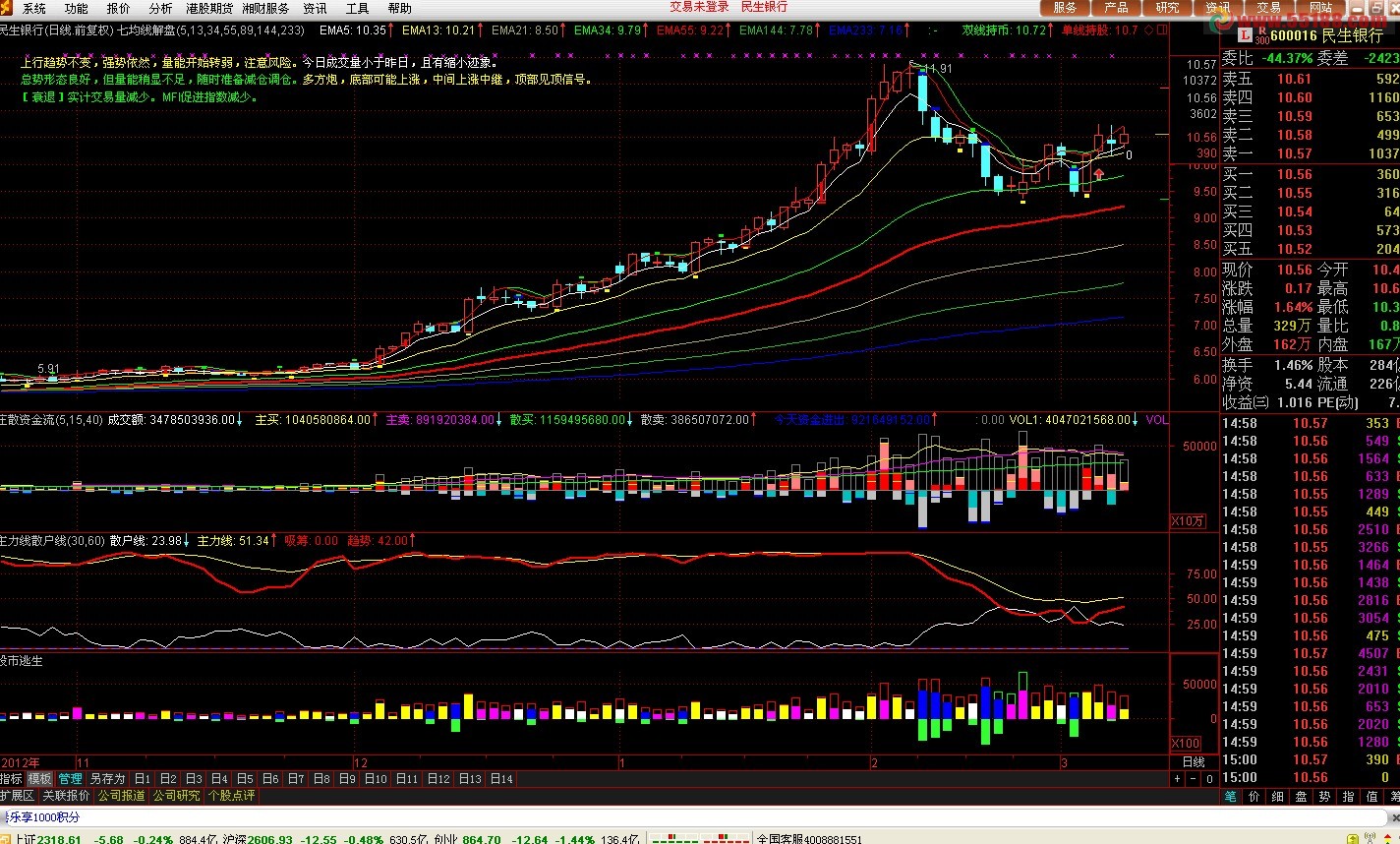The width and height of the screenshot is (1400, 844).
Task: Click the R 300 margin marker icon
Action: coord(1261,35)
